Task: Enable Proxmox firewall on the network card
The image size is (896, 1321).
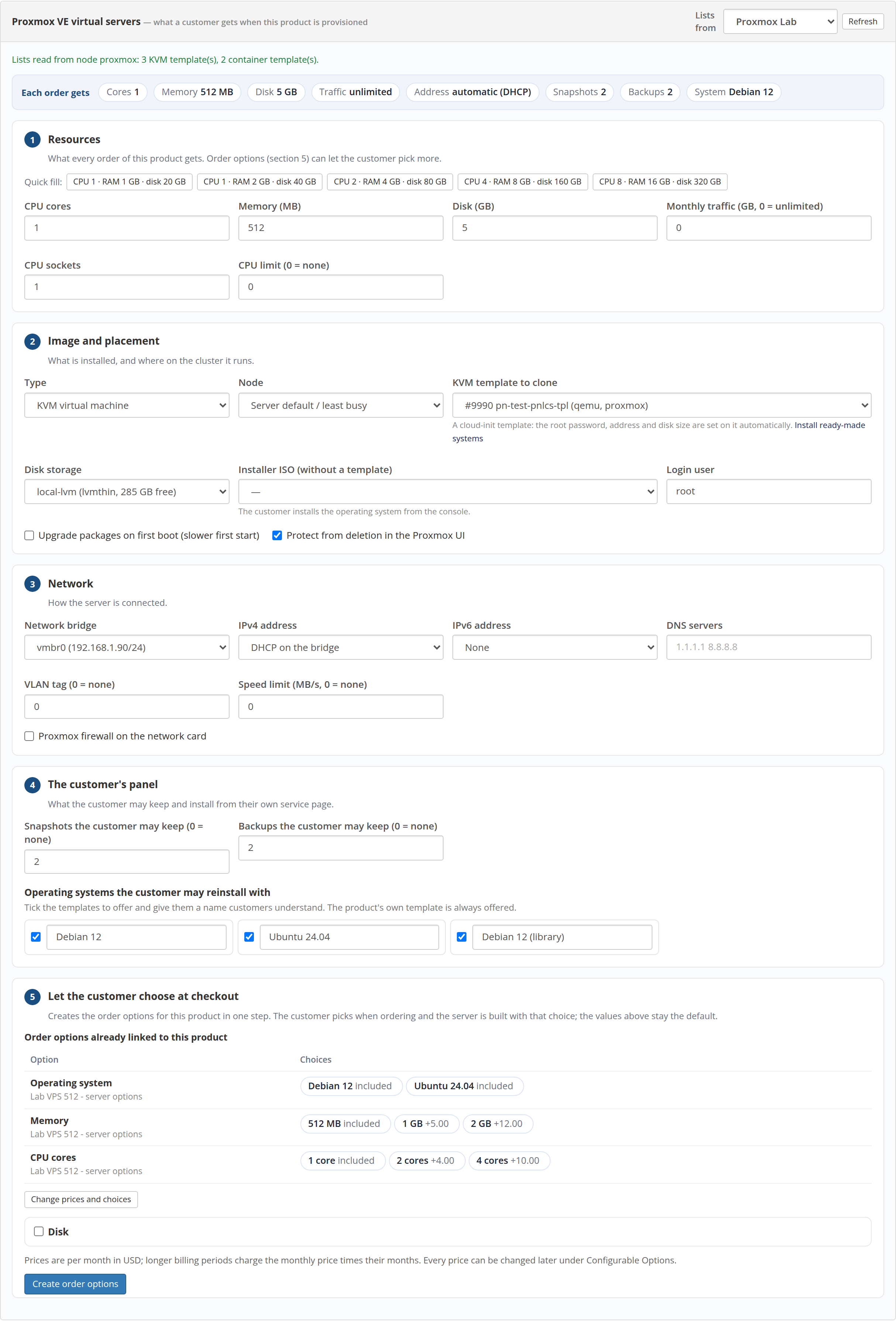Action: point(29,736)
